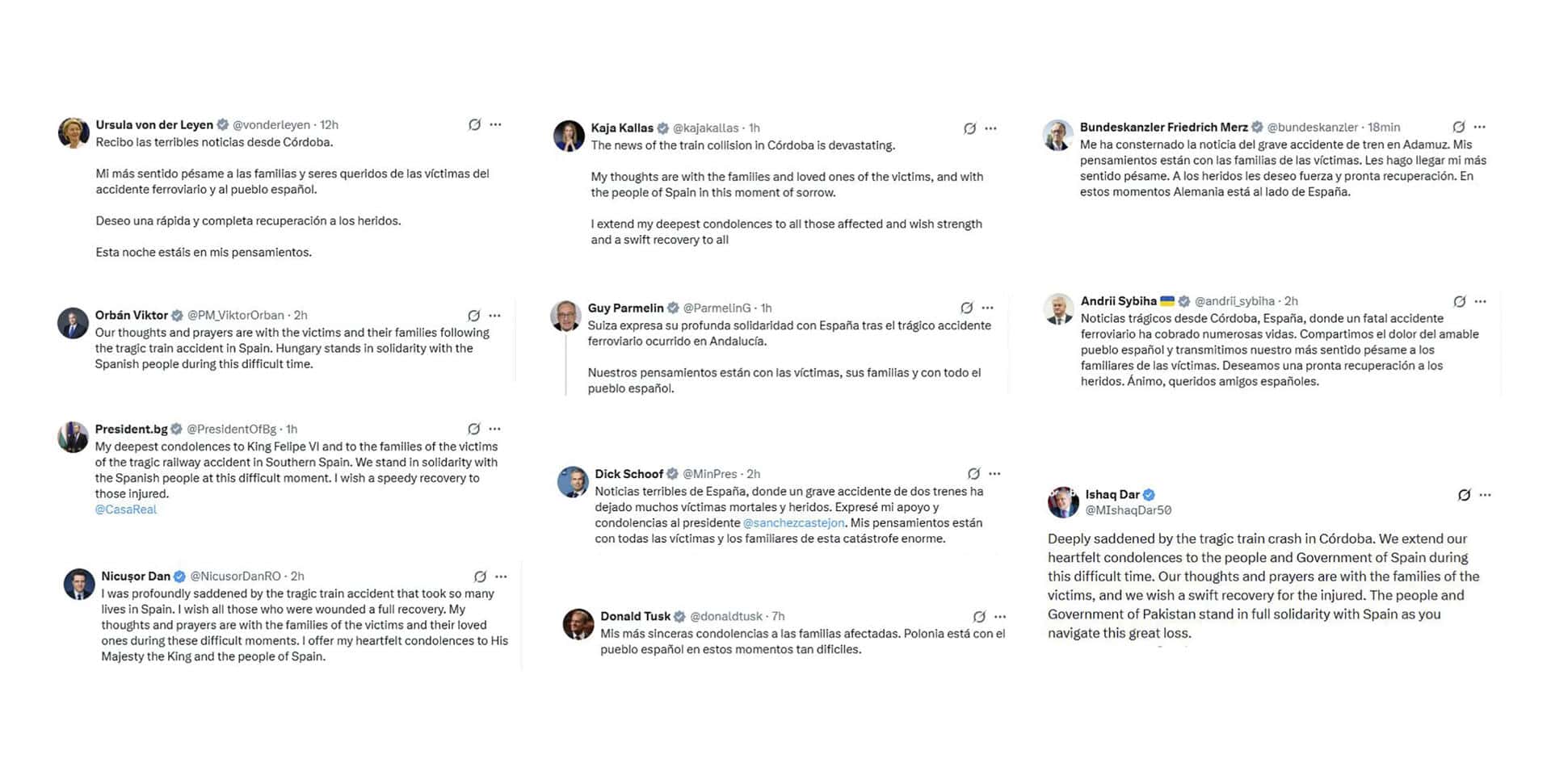Open Ursula von der Leyen's profile picture
Screen dimensions: 1551x784
coord(74,133)
